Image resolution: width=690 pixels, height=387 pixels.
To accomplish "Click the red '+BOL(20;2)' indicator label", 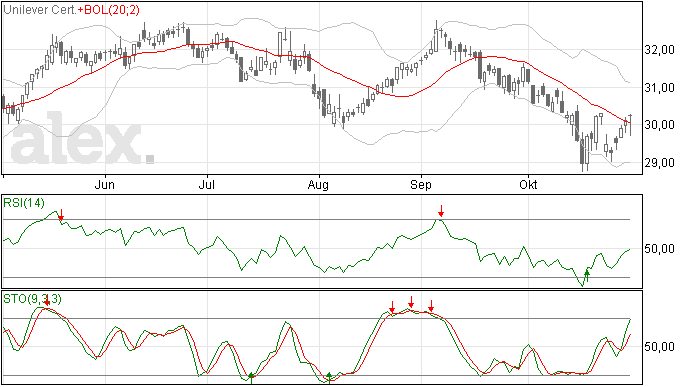I will [x=108, y=10].
